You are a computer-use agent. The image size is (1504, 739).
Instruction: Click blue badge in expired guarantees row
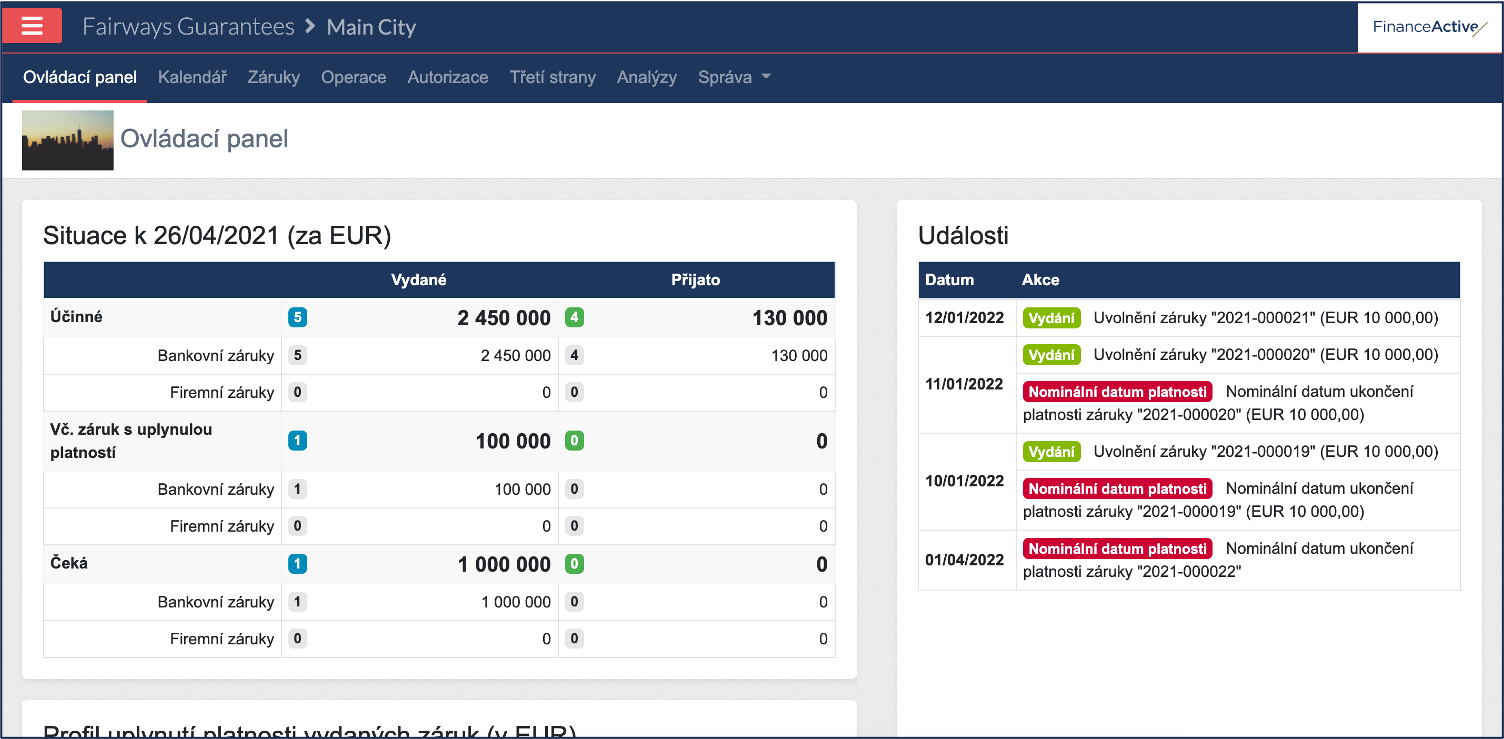coord(297,441)
